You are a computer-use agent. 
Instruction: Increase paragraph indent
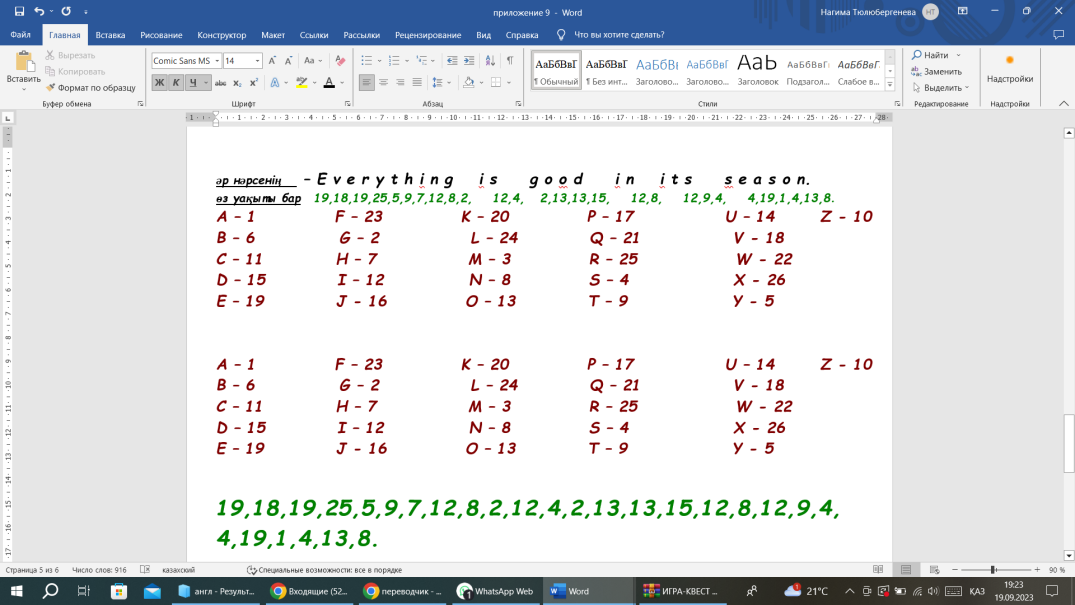469,61
